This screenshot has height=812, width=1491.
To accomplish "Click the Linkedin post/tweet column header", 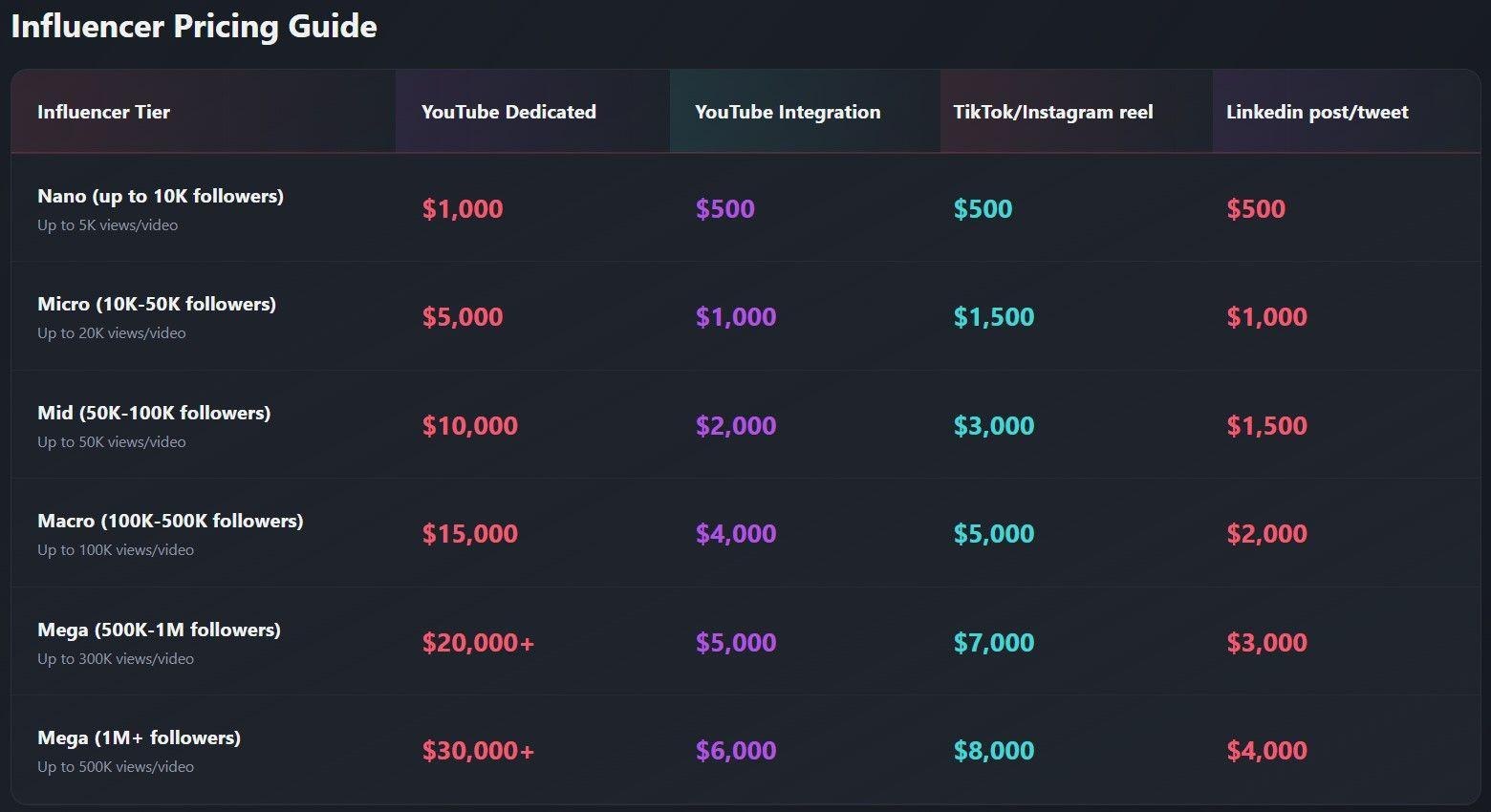I will tap(1317, 112).
